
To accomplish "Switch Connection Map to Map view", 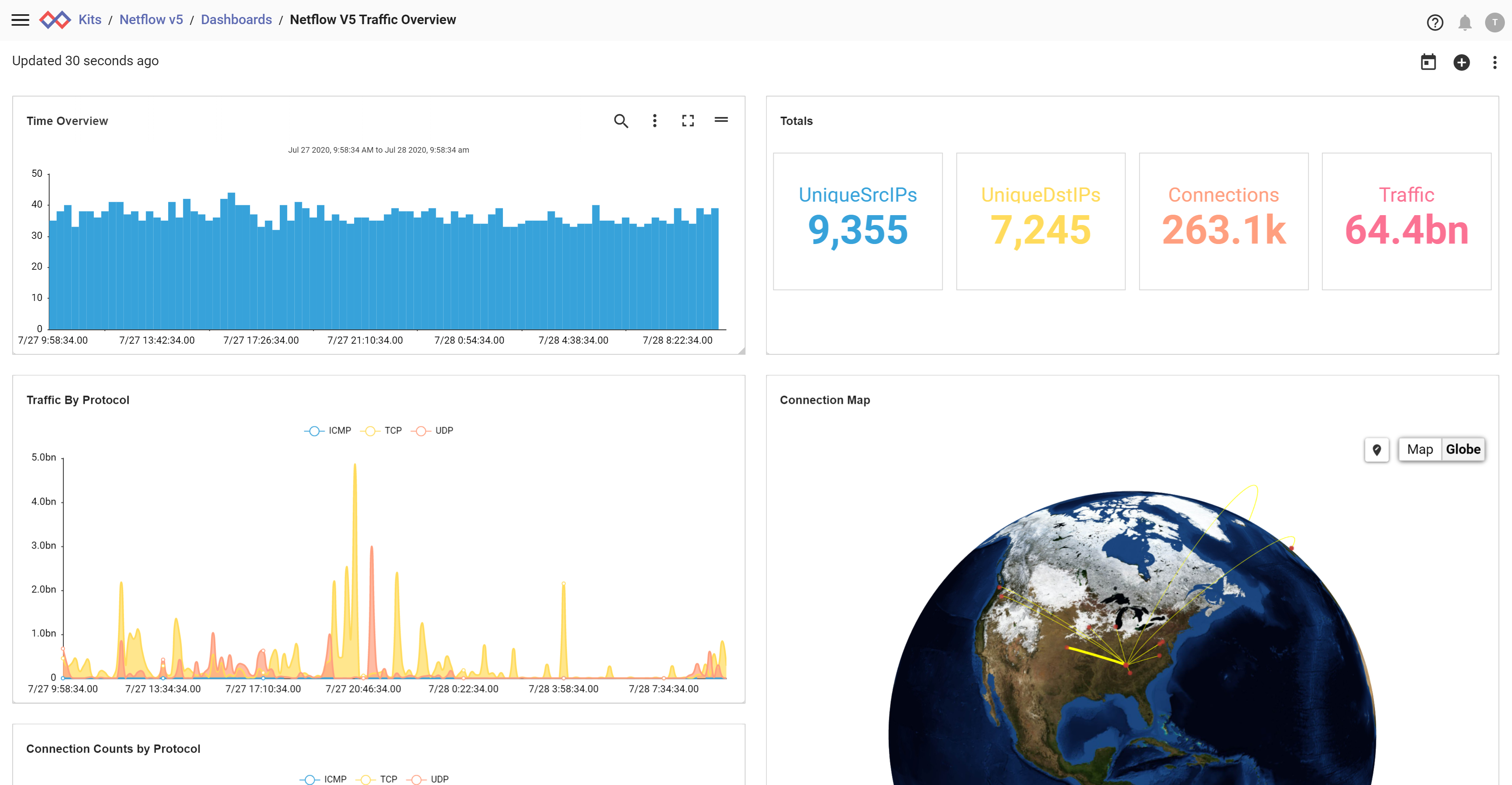I will coord(1419,449).
